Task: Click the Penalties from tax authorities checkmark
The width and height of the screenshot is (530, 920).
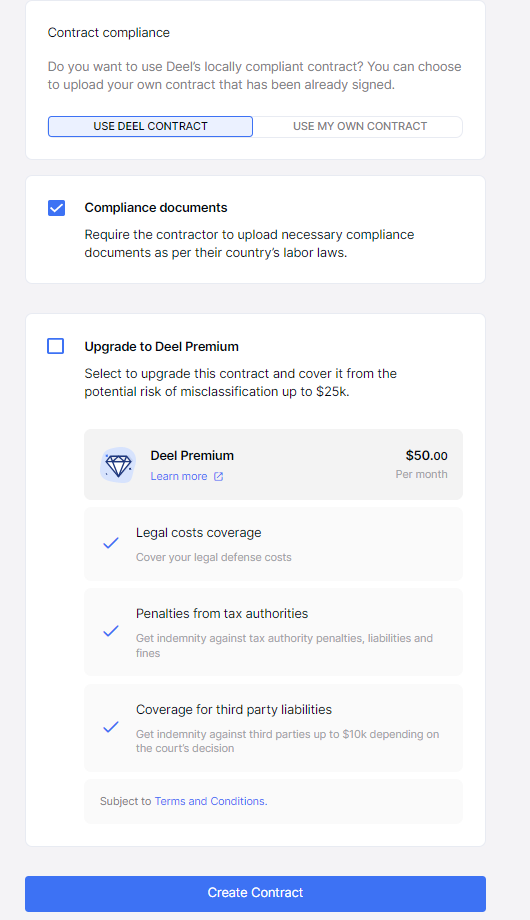Action: click(x=111, y=631)
